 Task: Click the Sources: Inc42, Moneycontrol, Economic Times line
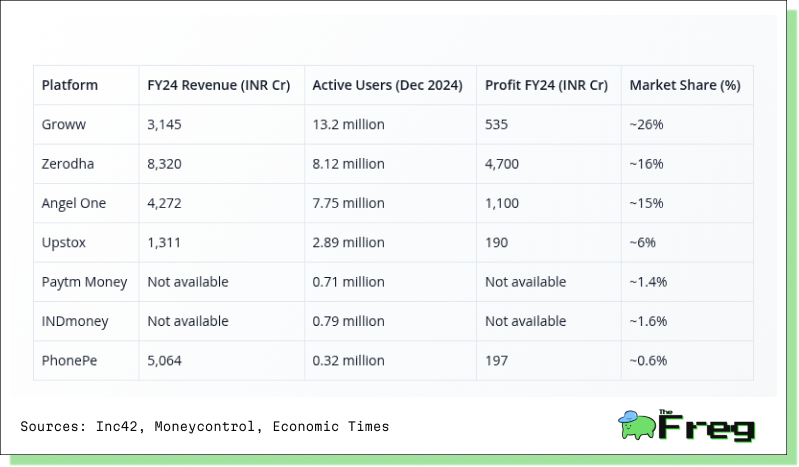click(204, 426)
